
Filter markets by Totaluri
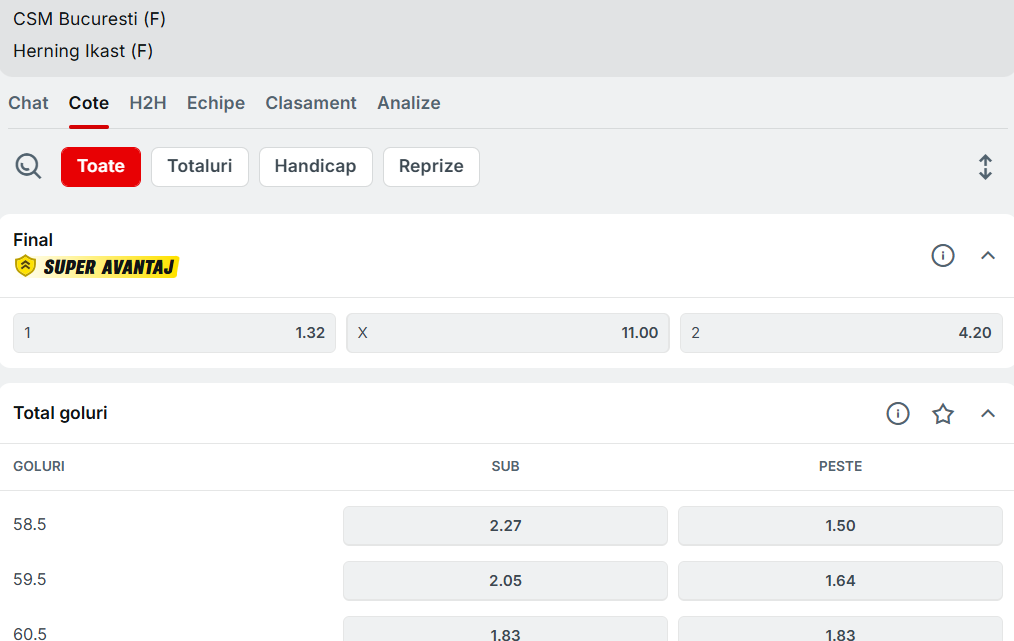(x=200, y=166)
